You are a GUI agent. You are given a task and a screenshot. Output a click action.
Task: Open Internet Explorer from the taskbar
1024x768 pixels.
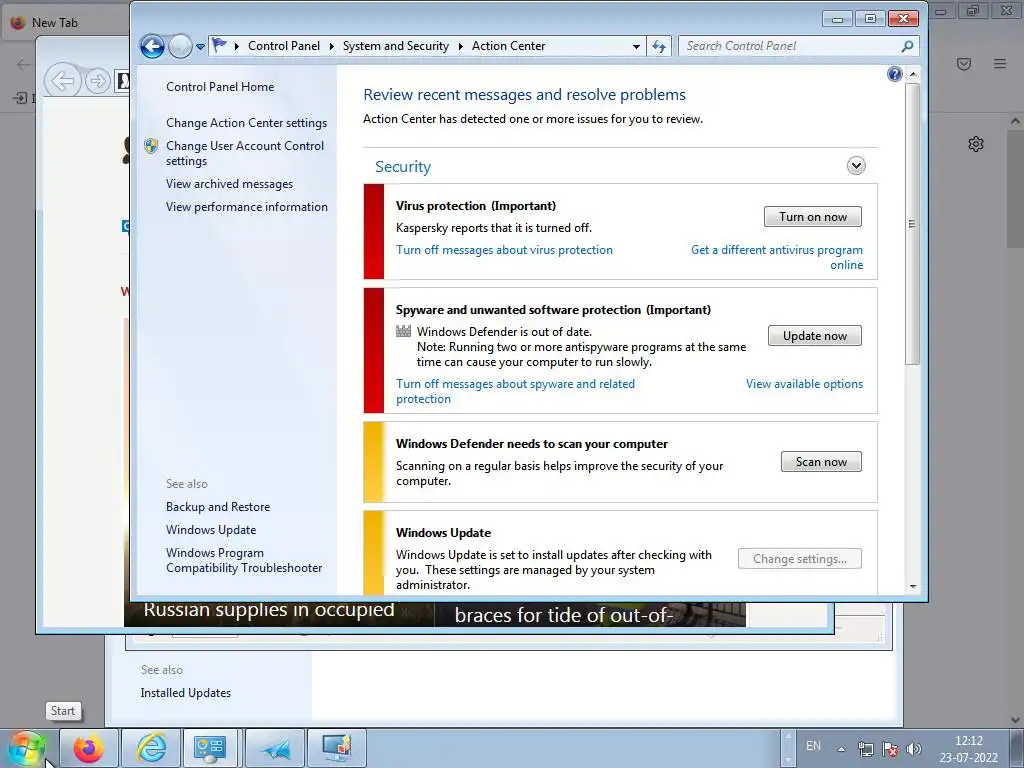[x=152, y=748]
